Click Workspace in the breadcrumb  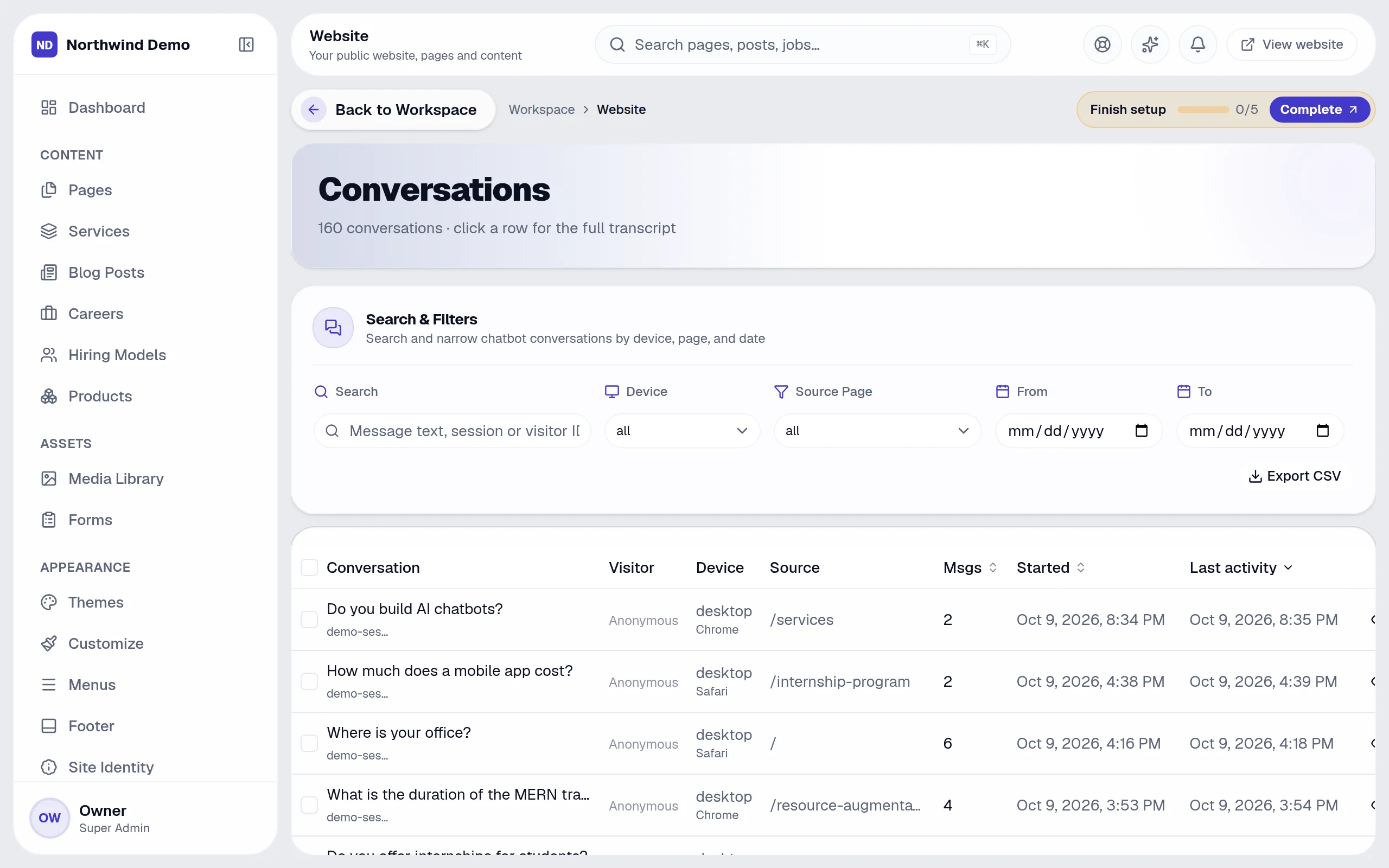(541, 109)
